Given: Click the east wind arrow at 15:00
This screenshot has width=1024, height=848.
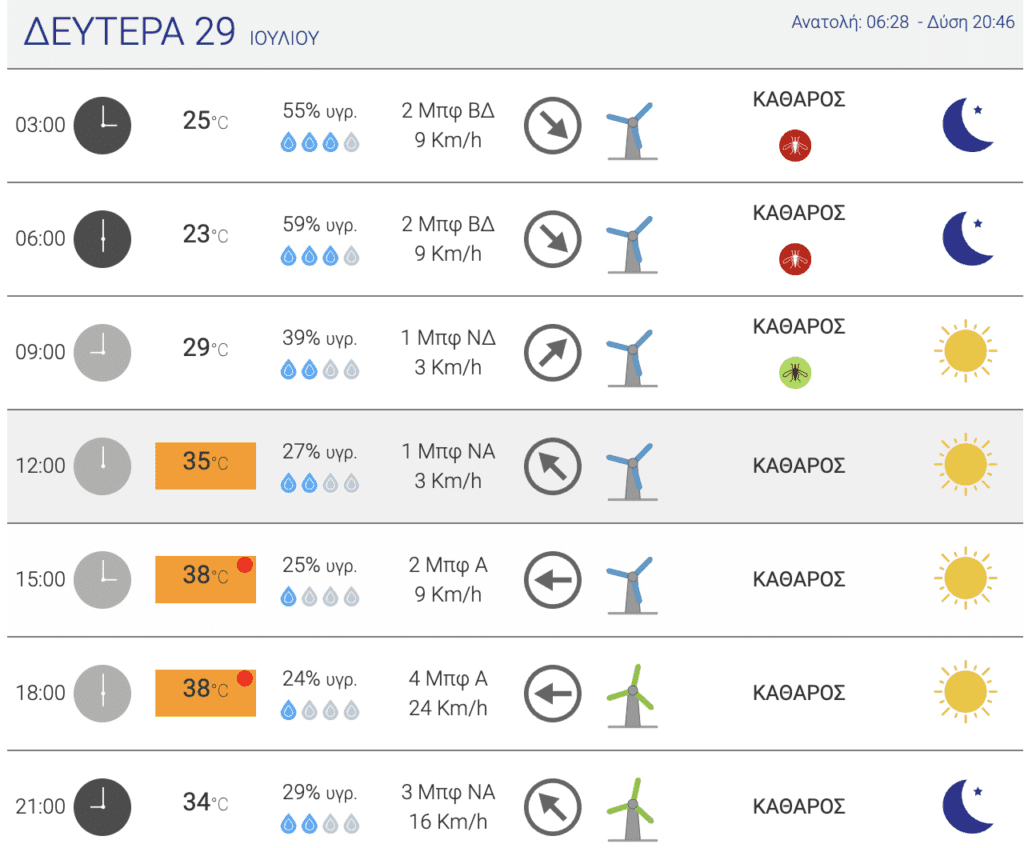Looking at the screenshot, I should 552,579.
